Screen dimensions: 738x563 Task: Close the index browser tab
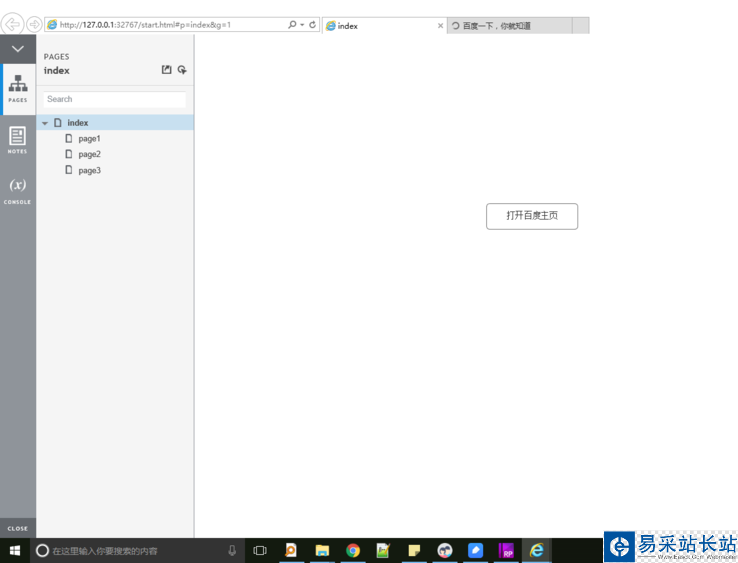[x=441, y=26]
